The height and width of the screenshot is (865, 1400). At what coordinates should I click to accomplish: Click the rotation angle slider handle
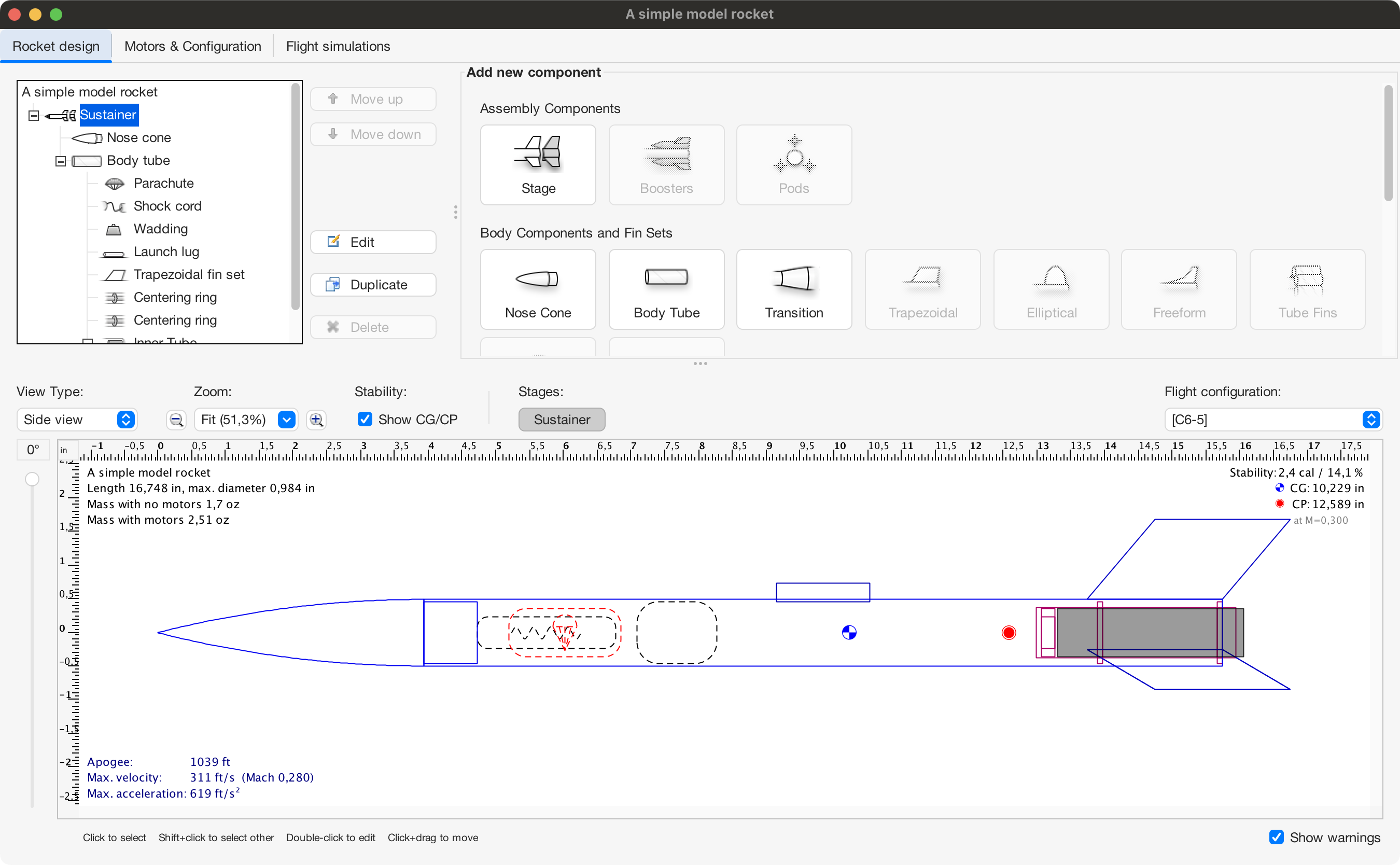pos(32,479)
